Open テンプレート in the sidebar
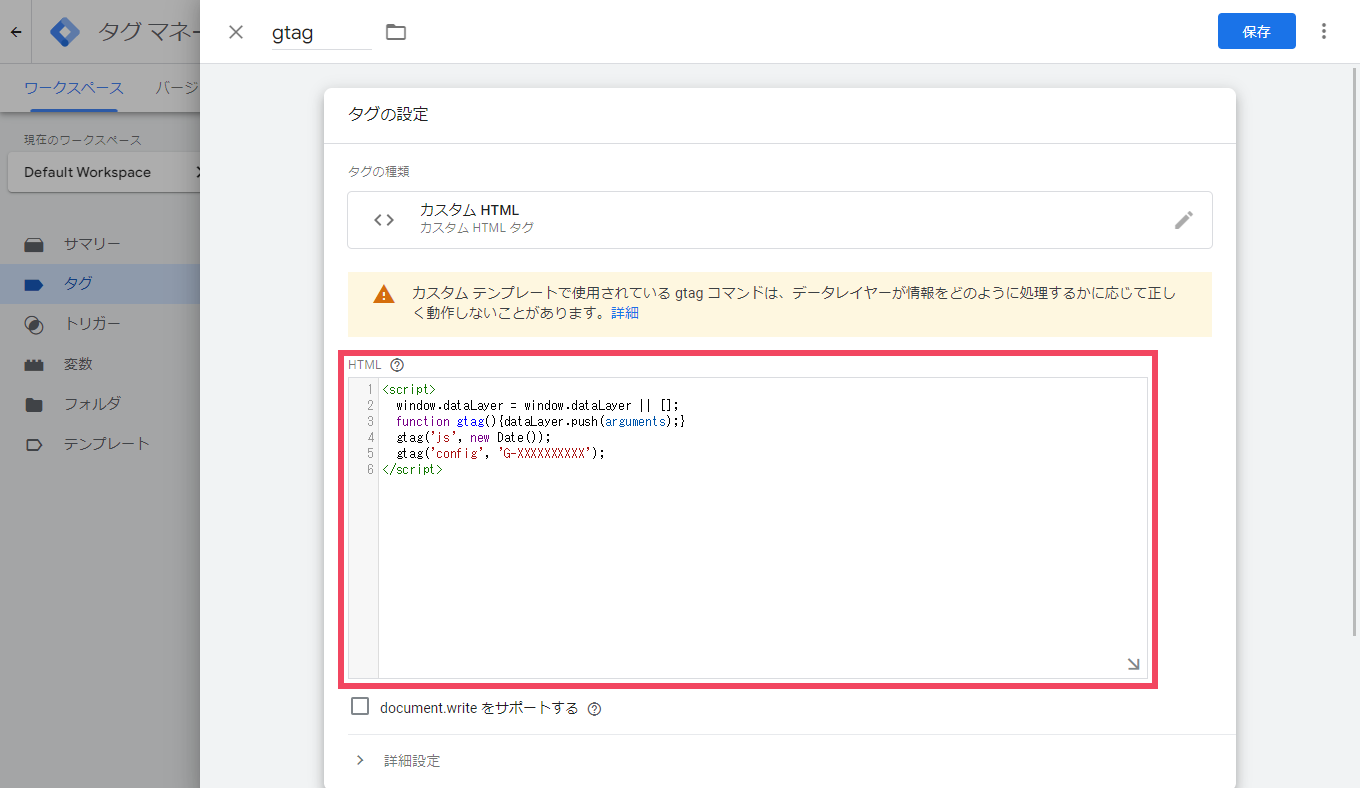 [x=106, y=444]
